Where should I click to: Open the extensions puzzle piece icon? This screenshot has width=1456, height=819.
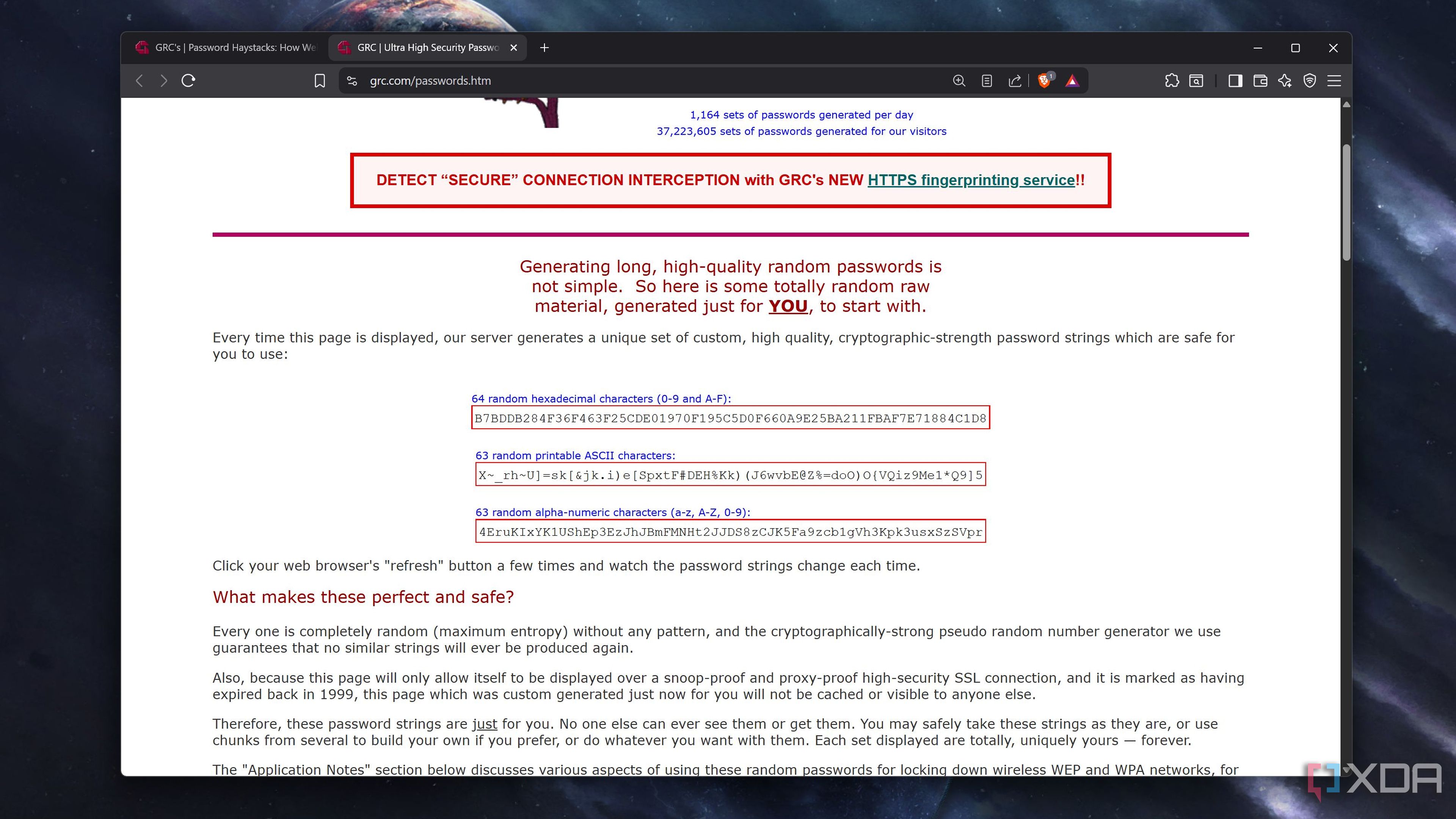click(x=1172, y=81)
